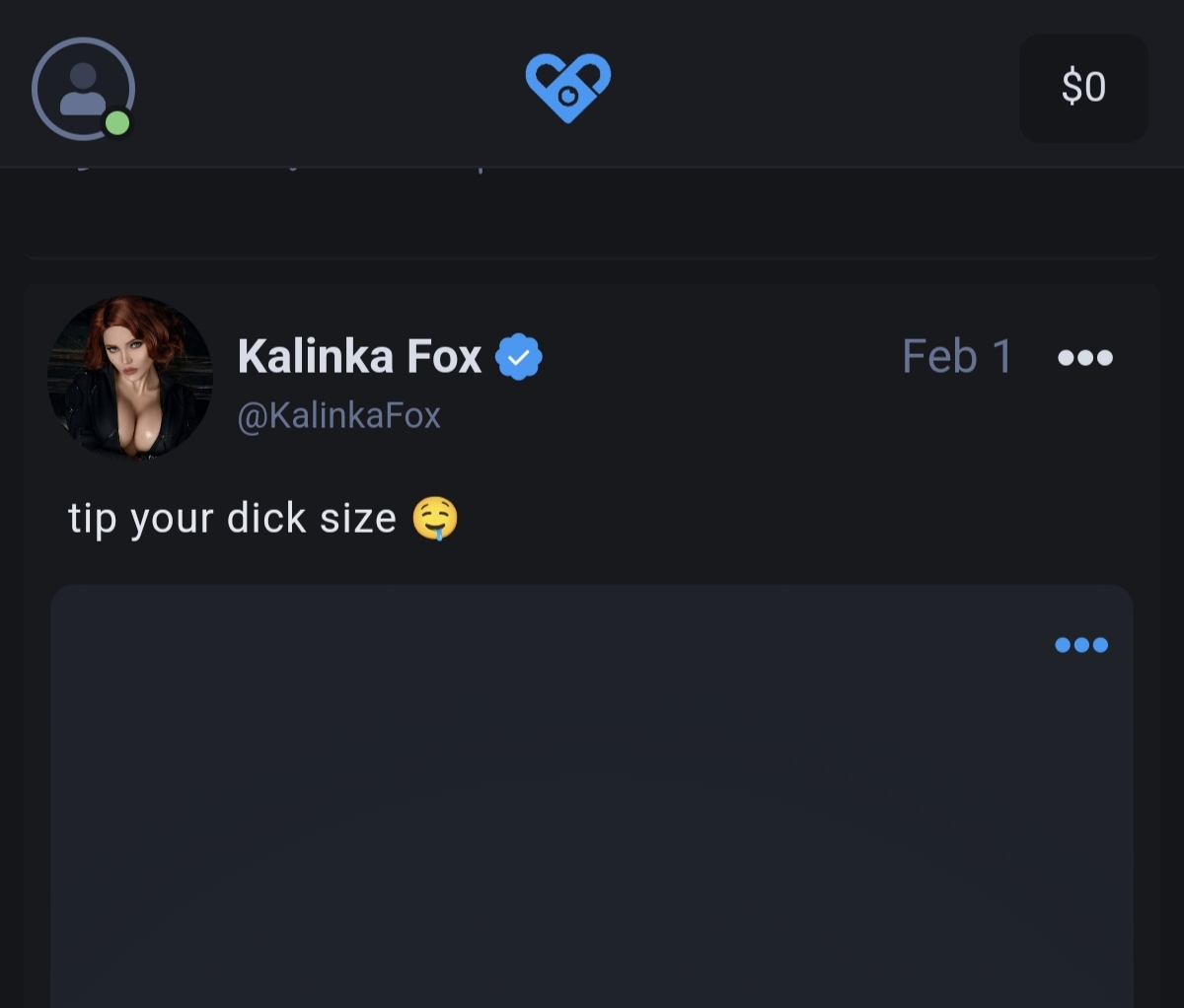This screenshot has height=1008, width=1184.
Task: Tap the blue heart-lock logo
Action: (568, 87)
